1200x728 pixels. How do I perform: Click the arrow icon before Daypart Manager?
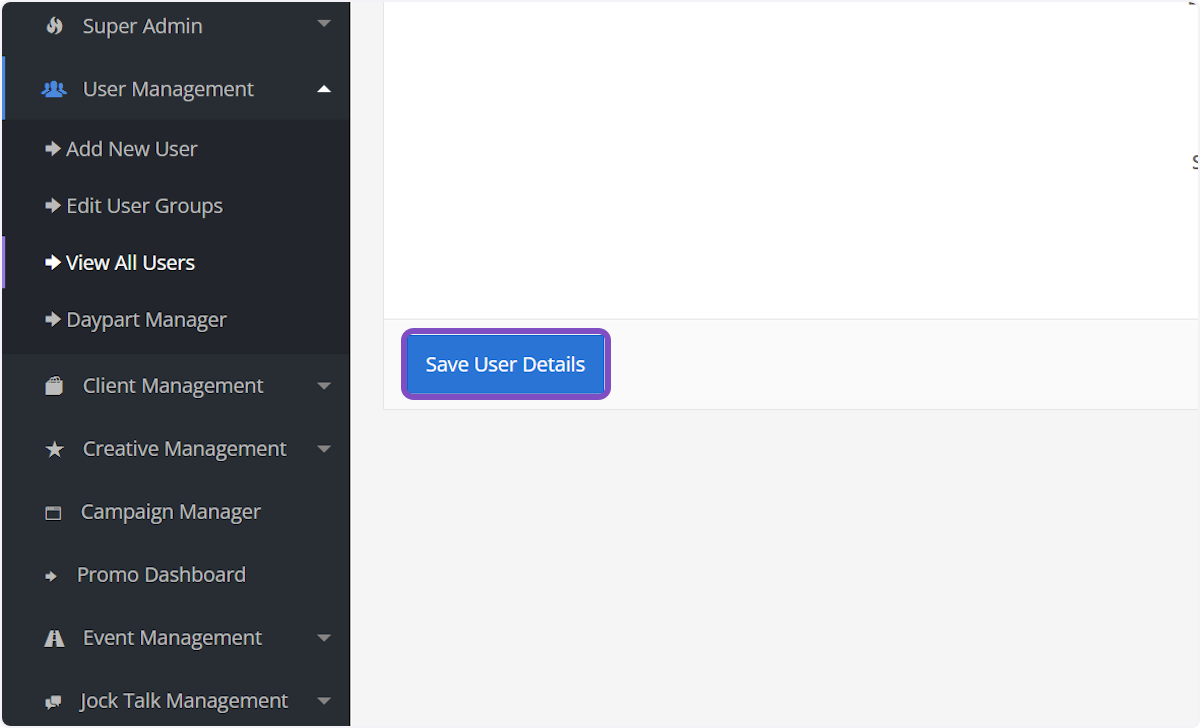pos(52,319)
